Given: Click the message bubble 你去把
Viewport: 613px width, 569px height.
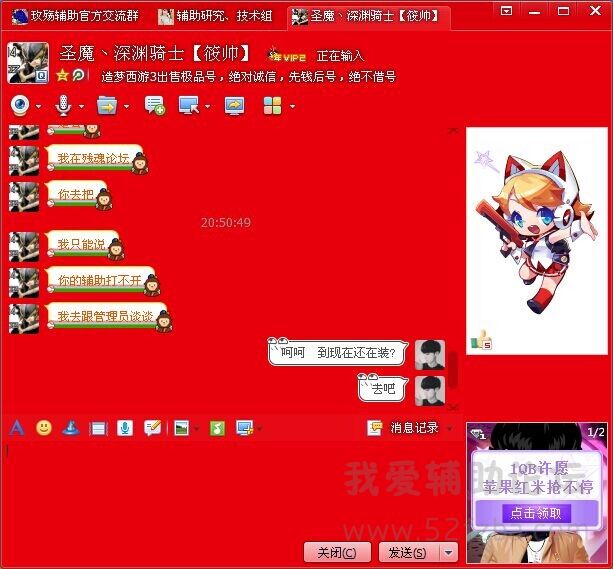Looking at the screenshot, I should [79, 195].
